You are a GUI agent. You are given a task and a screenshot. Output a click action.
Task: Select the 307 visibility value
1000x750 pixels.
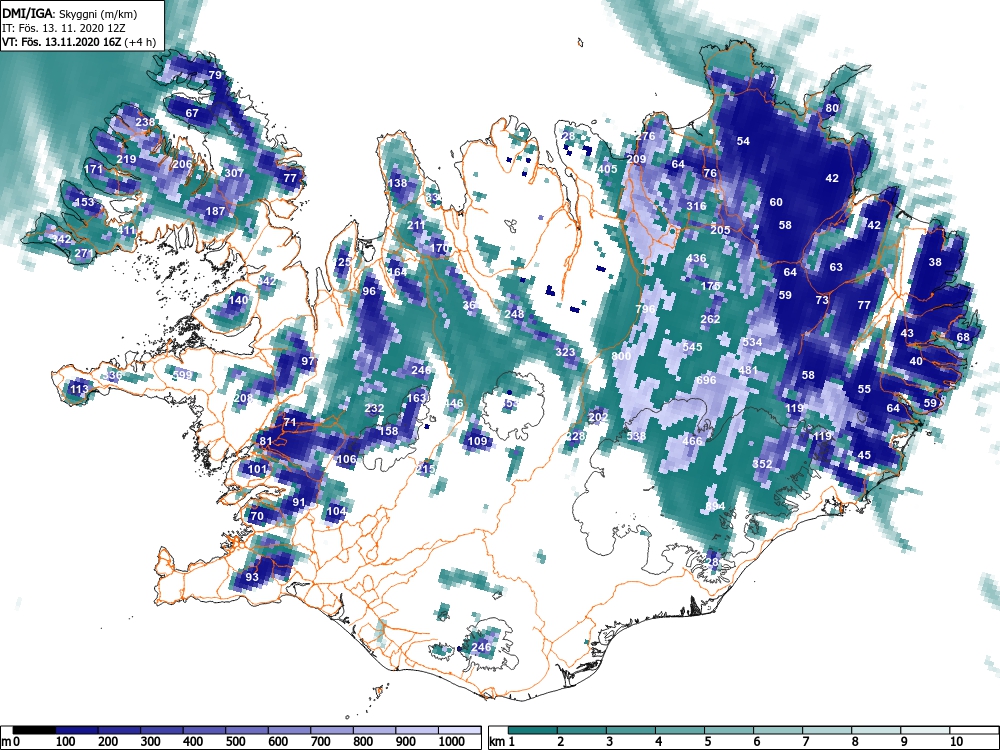(234, 173)
